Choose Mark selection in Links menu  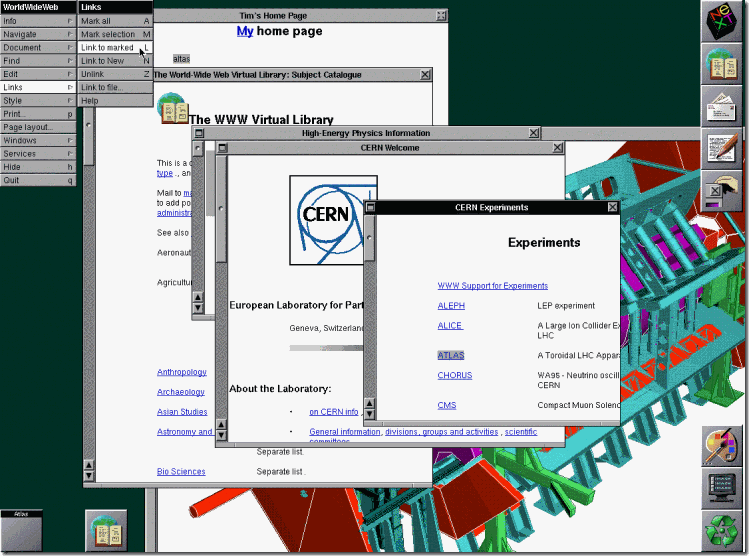point(115,34)
